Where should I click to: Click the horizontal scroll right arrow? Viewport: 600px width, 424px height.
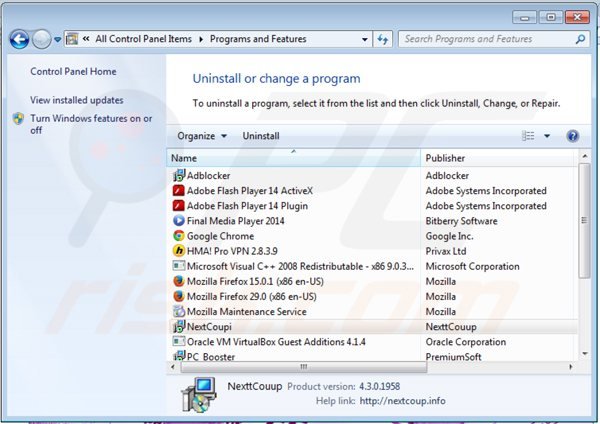[571, 367]
